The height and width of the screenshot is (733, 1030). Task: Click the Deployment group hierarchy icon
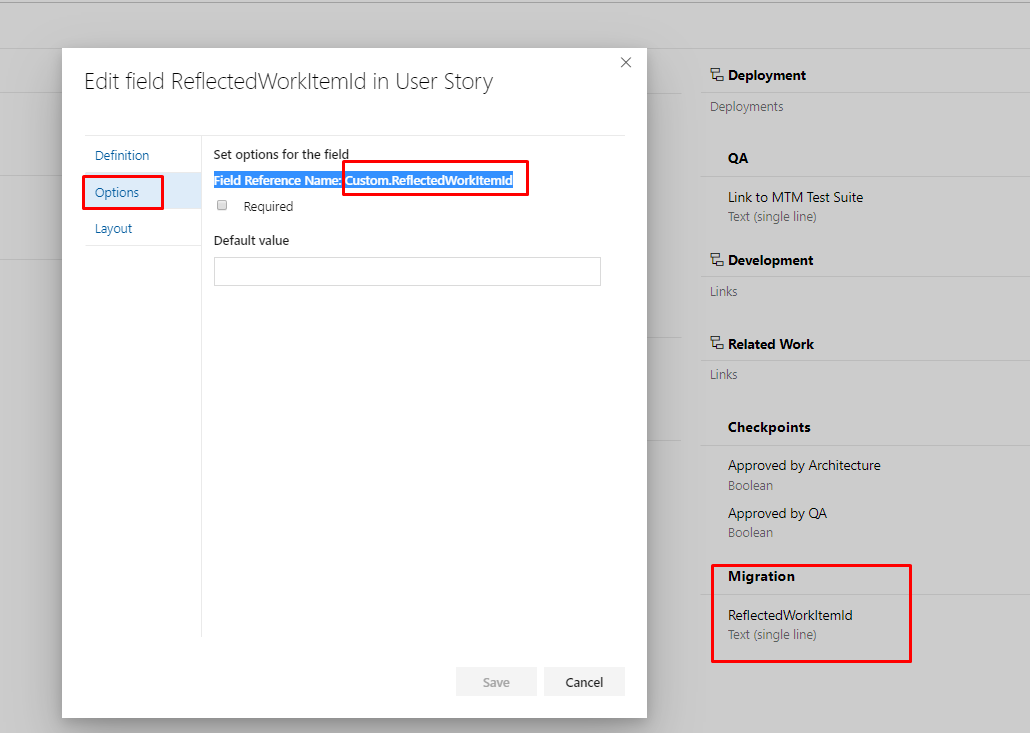coord(718,74)
